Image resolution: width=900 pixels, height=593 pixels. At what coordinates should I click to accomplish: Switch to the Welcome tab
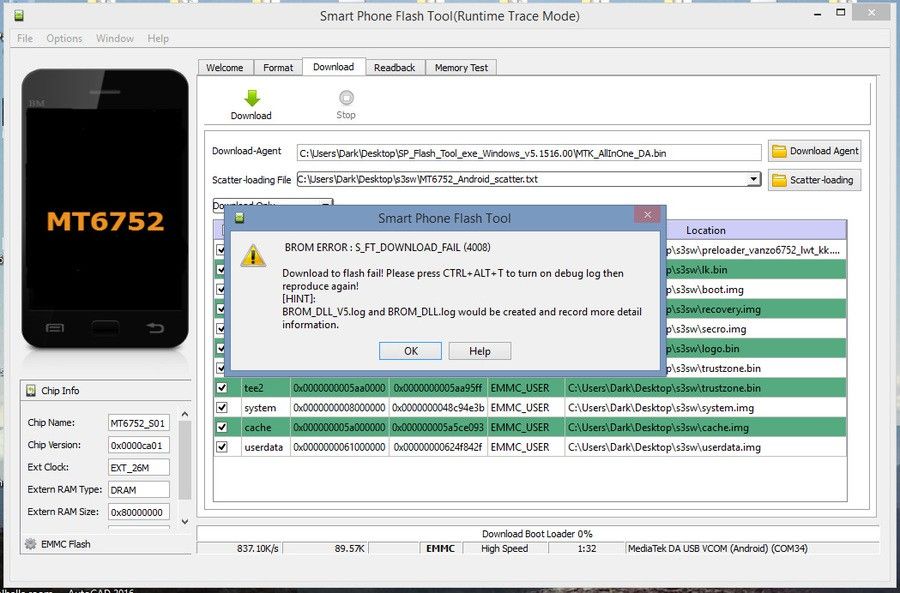224,68
